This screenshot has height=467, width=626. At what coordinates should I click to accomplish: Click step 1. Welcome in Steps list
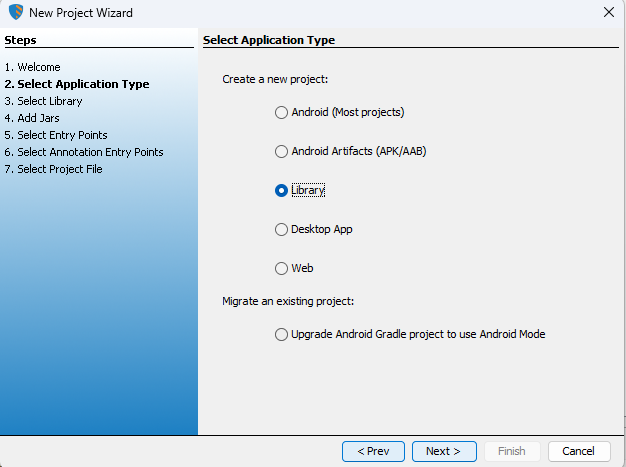tap(32, 67)
